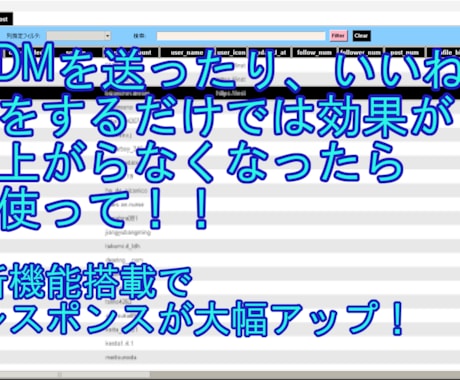The height and width of the screenshot is (380, 460).
Task: Click the search input field
Action: click(241, 36)
